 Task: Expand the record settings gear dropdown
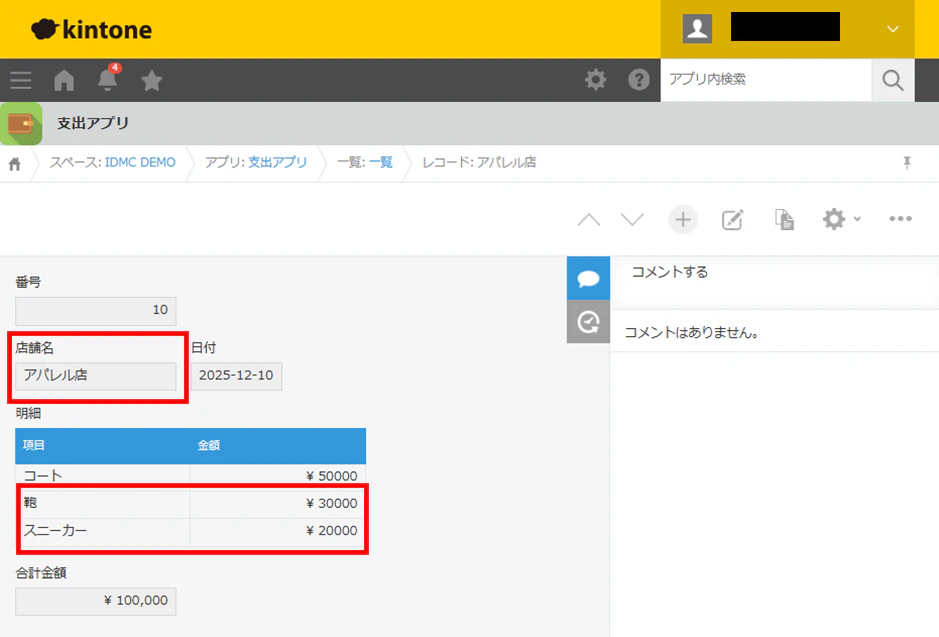coord(841,220)
